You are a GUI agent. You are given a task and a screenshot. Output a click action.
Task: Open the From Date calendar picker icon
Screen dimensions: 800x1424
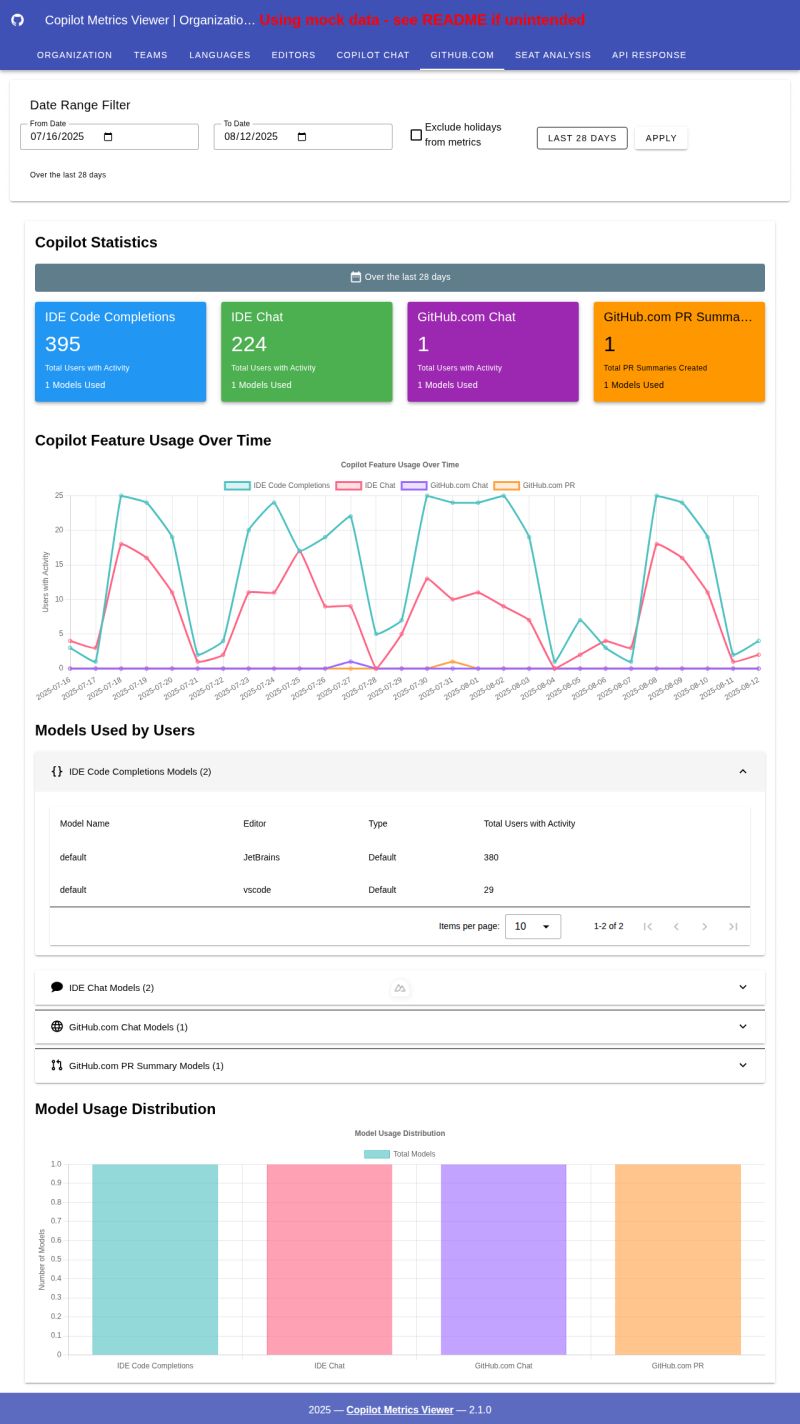(x=110, y=136)
